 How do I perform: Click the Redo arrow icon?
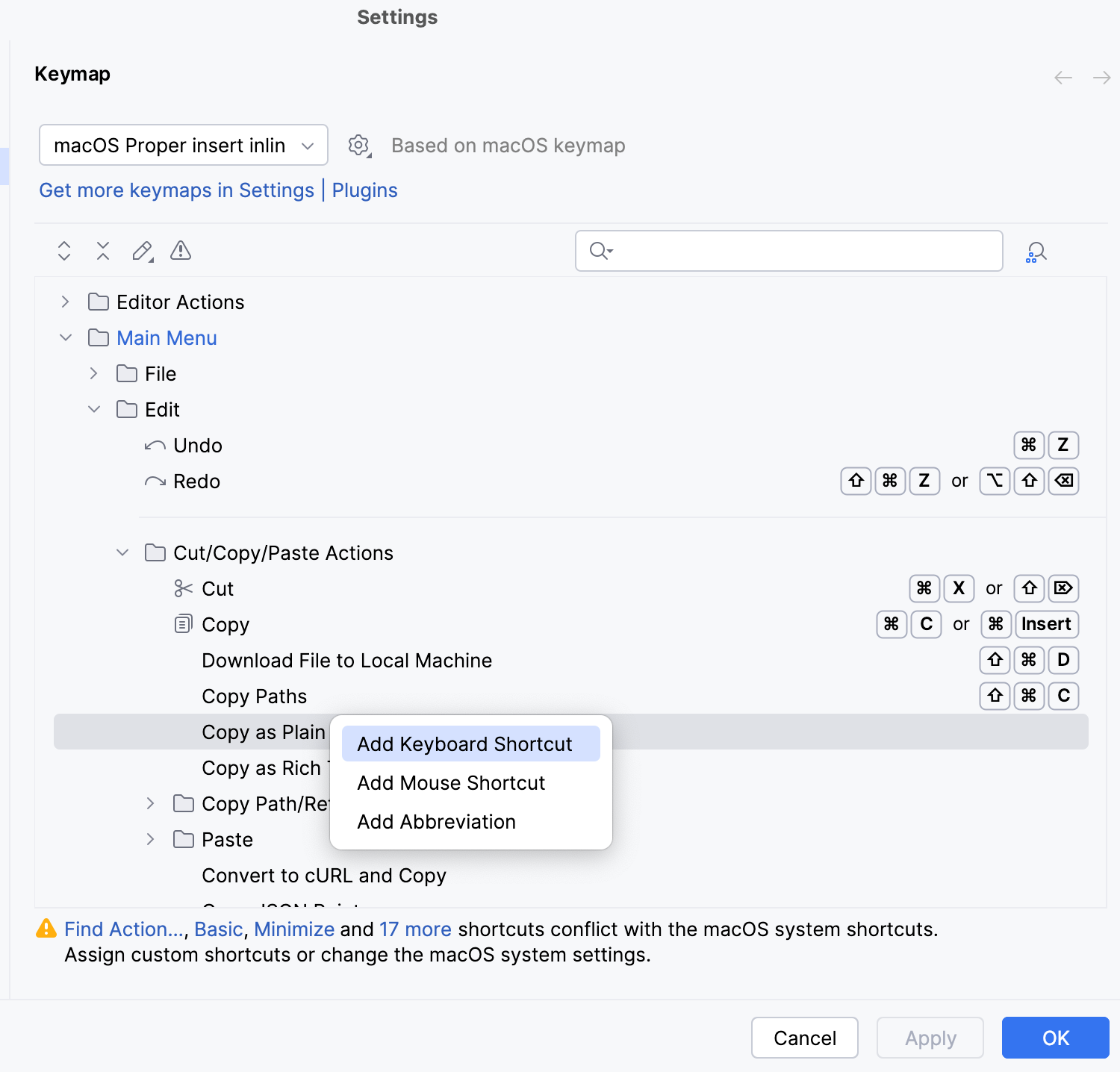154,481
